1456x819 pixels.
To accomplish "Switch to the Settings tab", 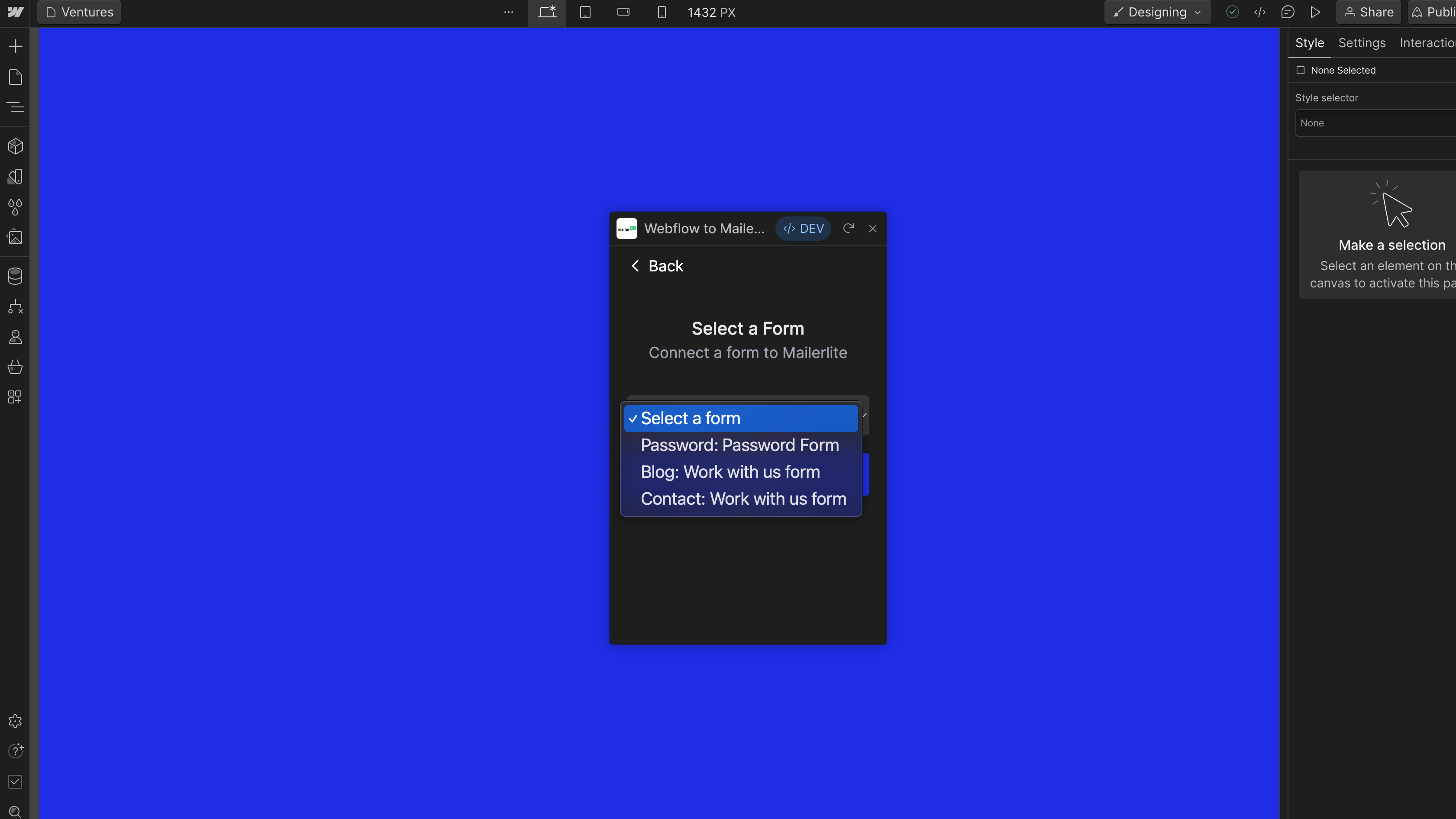I will tap(1362, 42).
